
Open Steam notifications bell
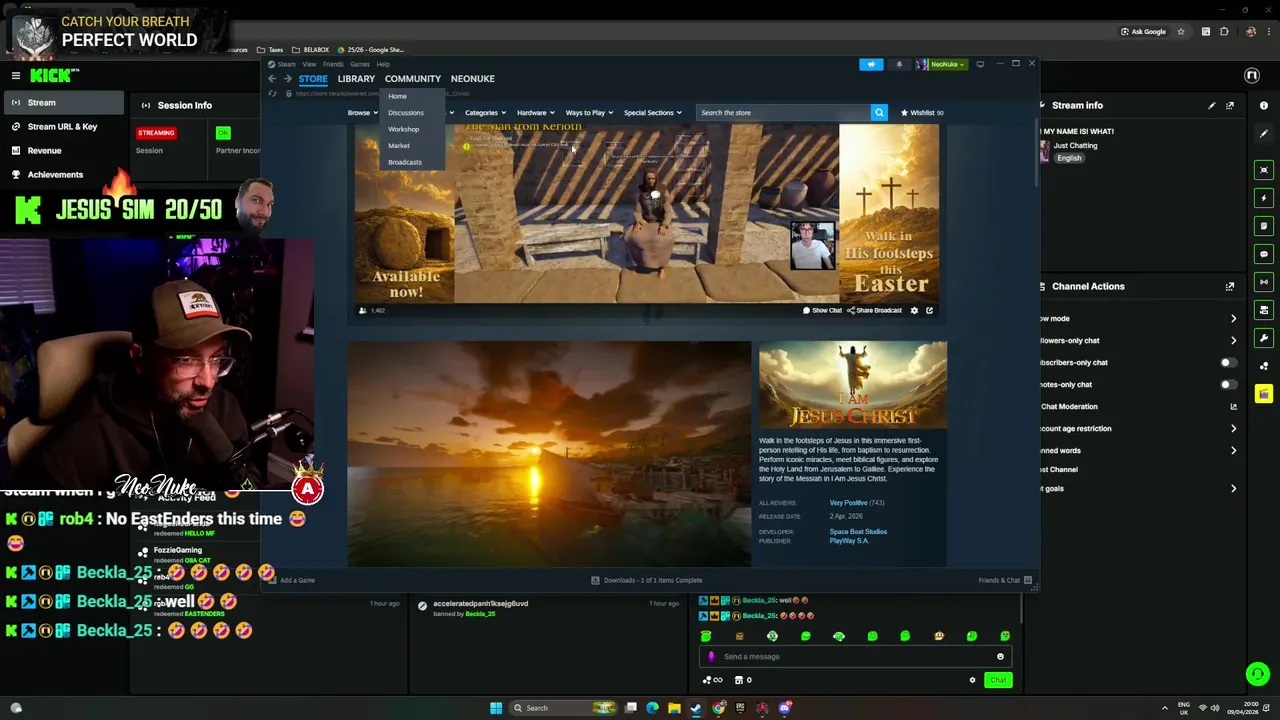pyautogui.click(x=899, y=64)
